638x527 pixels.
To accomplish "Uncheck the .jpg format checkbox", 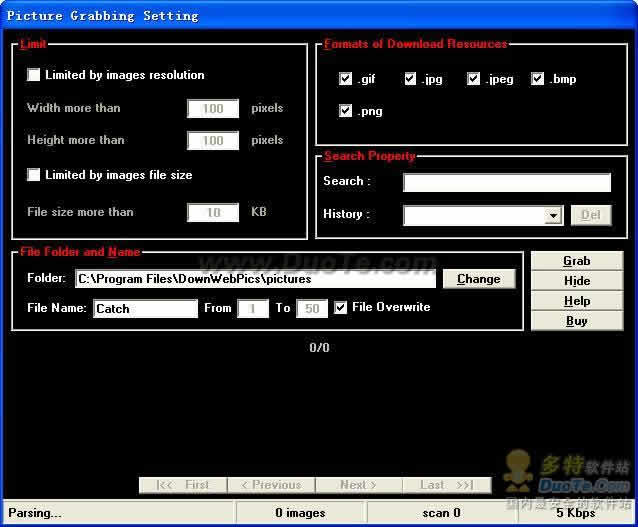I will (410, 79).
